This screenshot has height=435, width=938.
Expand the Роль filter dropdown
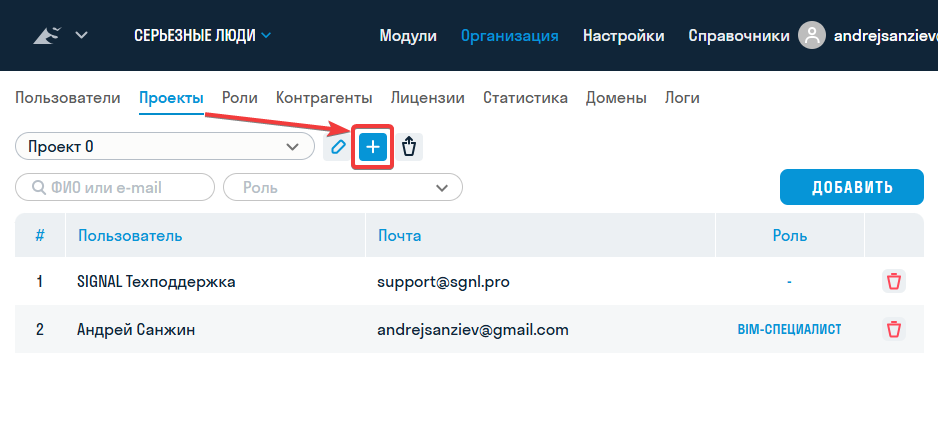click(342, 187)
